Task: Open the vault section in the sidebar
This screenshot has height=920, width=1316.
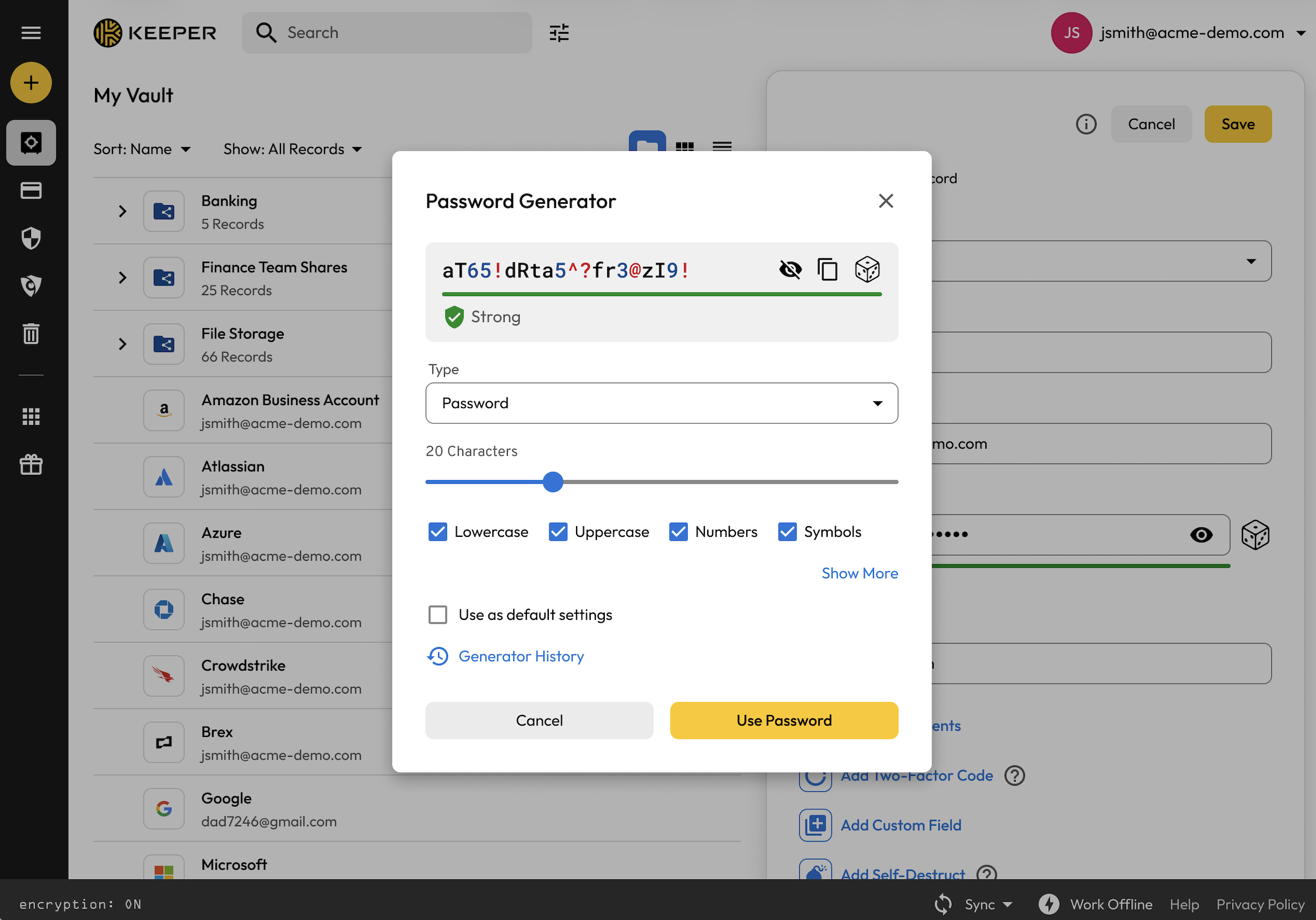Action: [31, 142]
